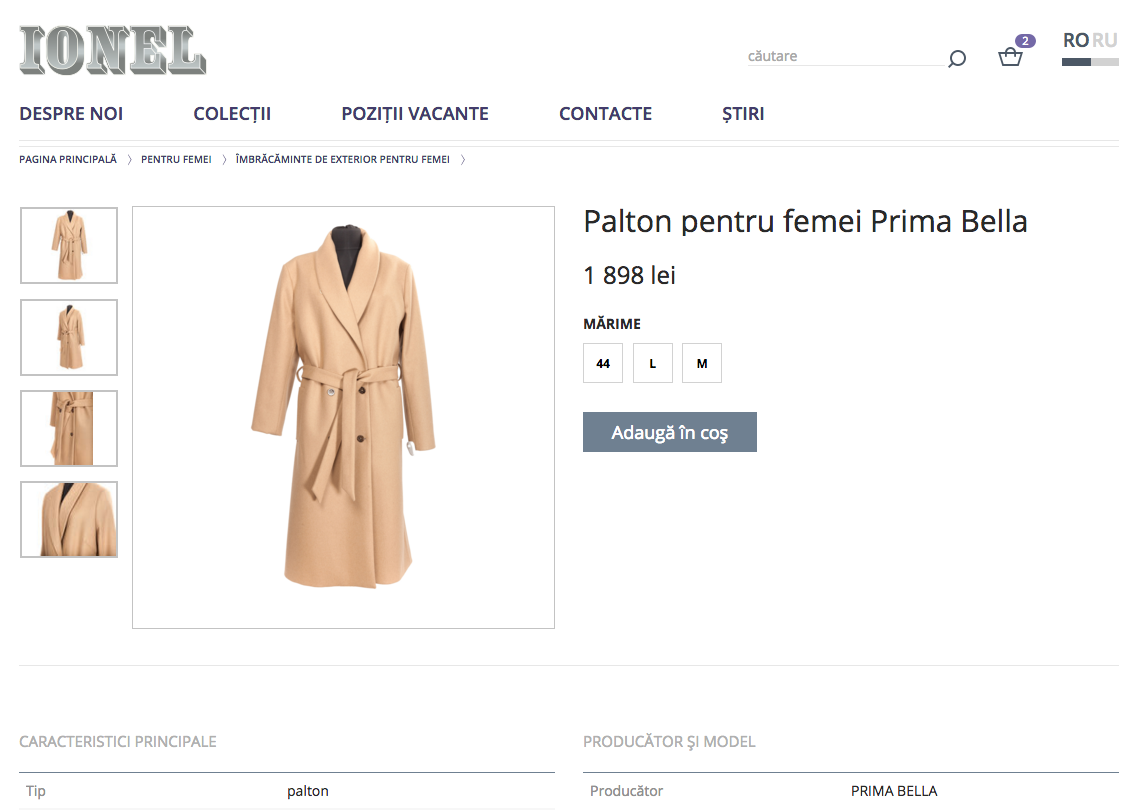Click the Adaugă în coş button
This screenshot has height=810, width=1142.
point(670,432)
